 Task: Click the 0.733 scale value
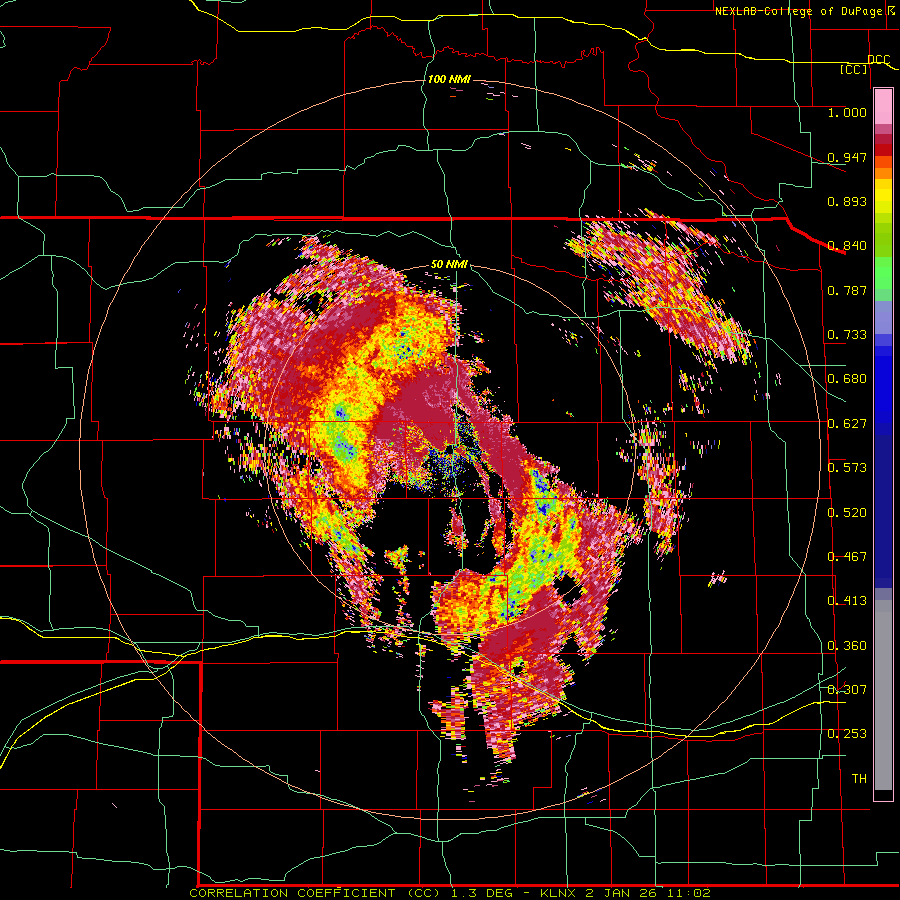[x=847, y=335]
